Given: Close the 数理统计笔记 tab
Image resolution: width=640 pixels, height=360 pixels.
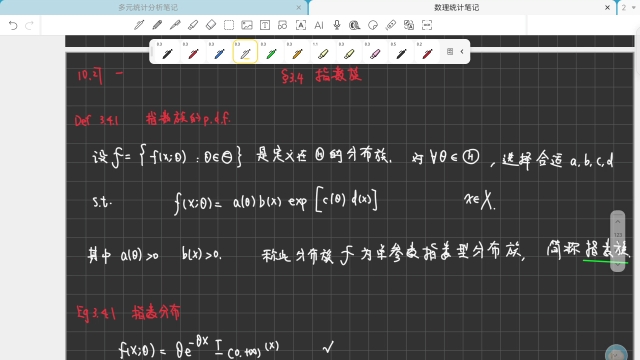Looking at the screenshot, I should click(x=607, y=7).
